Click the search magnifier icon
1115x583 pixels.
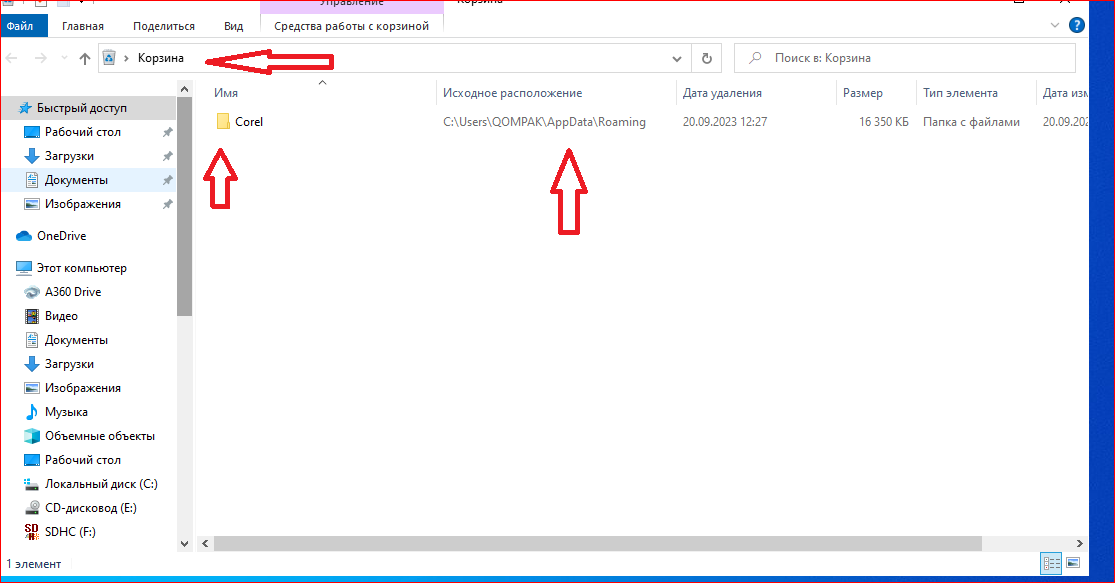tap(755, 58)
